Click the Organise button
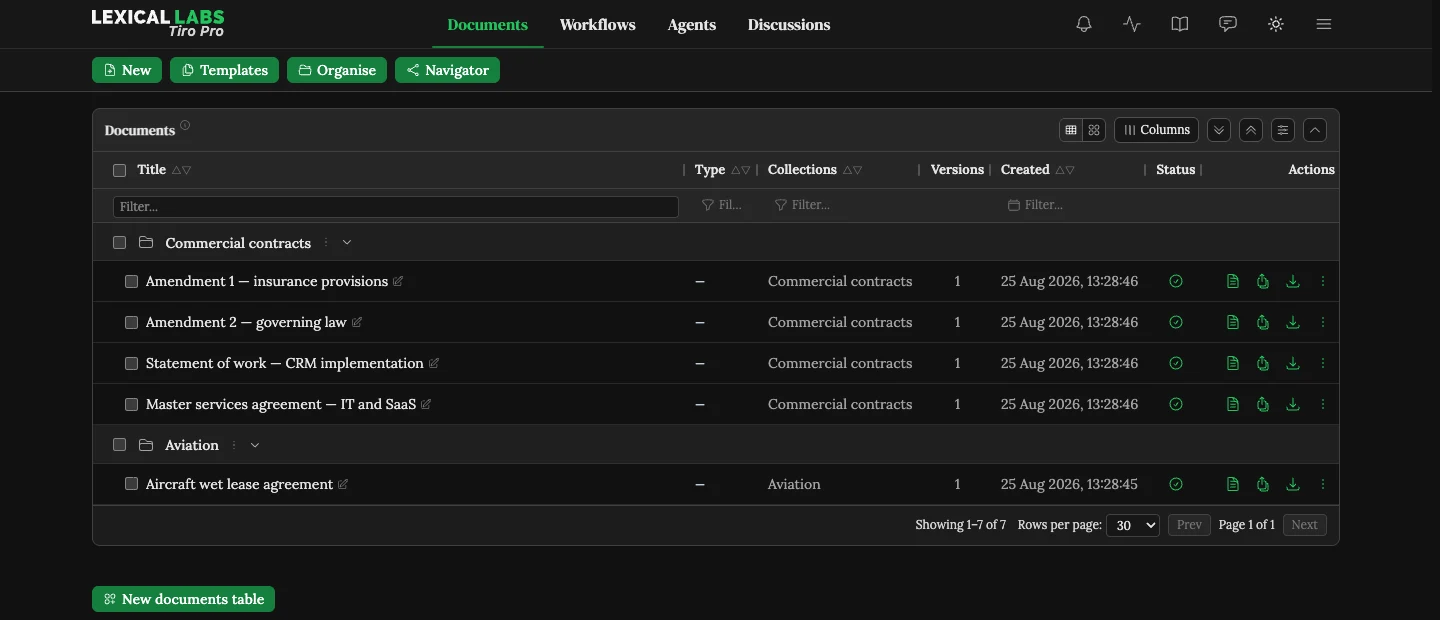Screen dimensions: 1440x620 pyautogui.click(x=337, y=70)
